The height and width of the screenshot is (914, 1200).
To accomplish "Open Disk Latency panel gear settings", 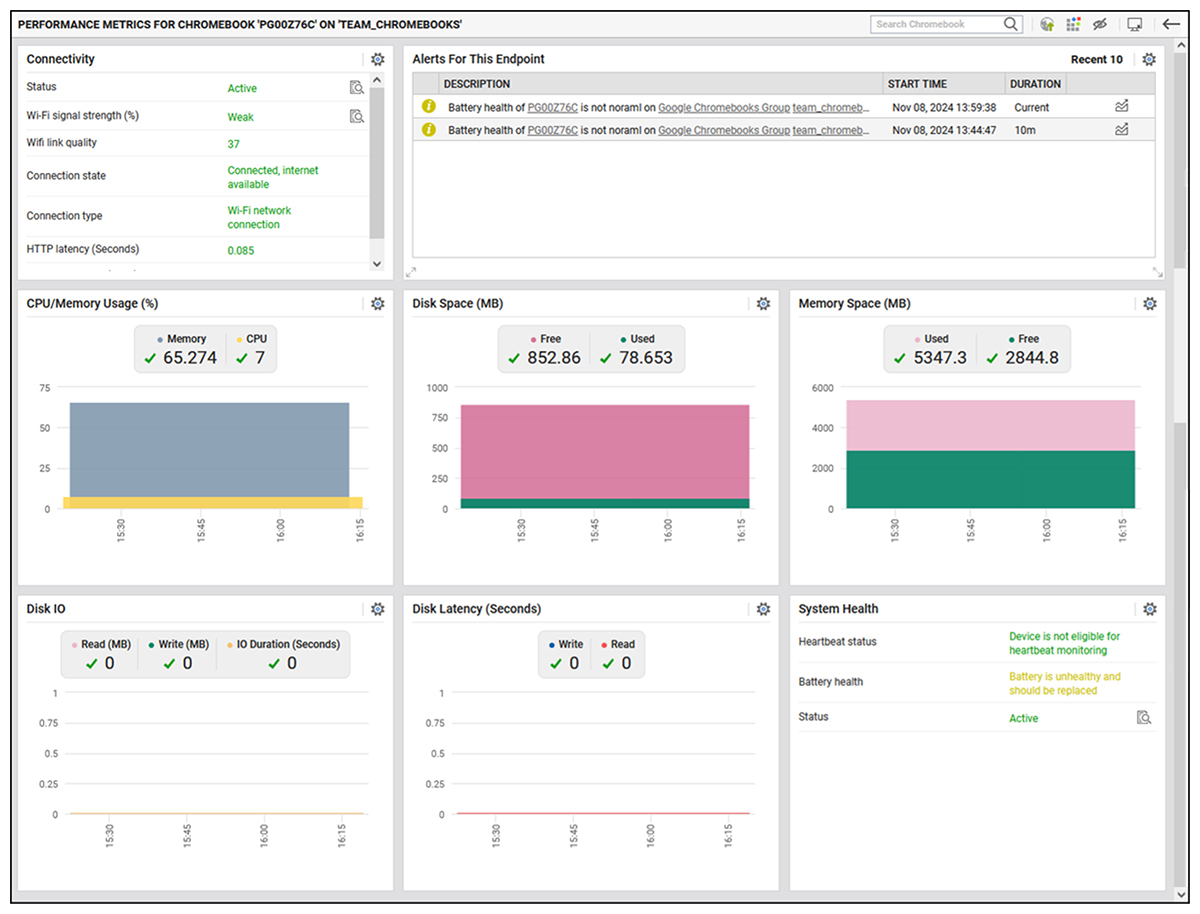I will [763, 609].
